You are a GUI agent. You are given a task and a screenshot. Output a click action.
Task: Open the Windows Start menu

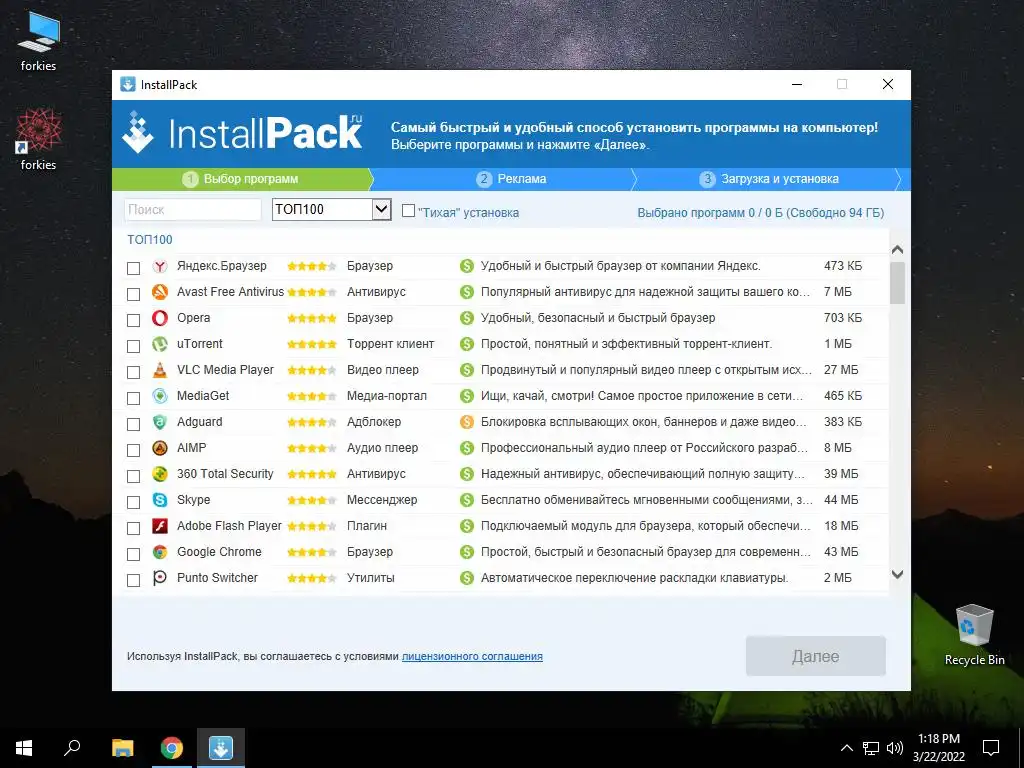tap(24, 748)
